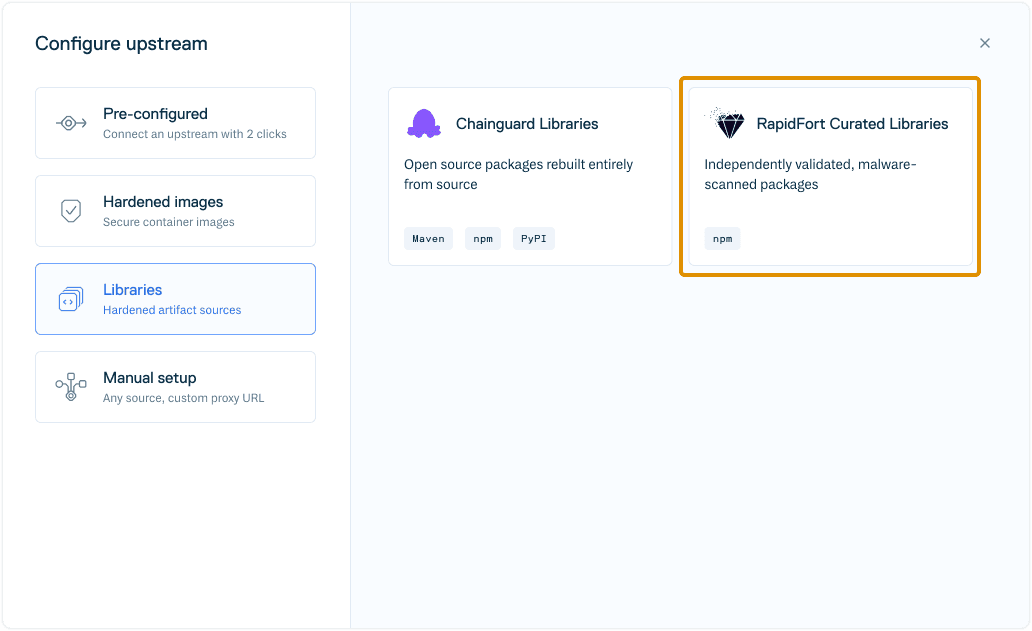This screenshot has width=1032, height=631.
Task: Click the 'Configure upstream' heading
Action: [x=122, y=44]
